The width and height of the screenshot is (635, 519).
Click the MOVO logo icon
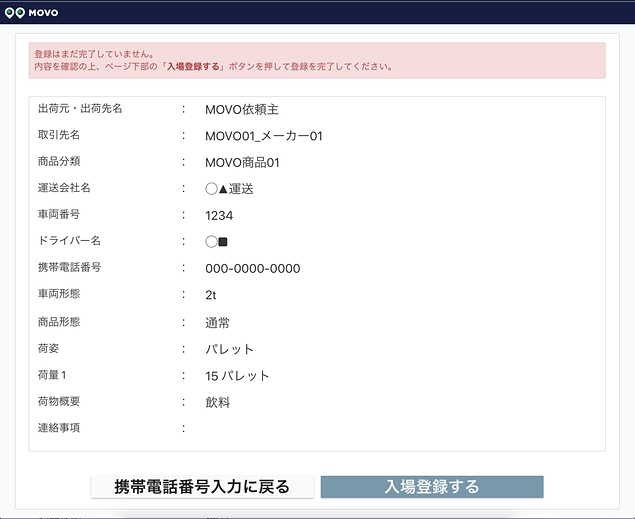tap(13, 12)
